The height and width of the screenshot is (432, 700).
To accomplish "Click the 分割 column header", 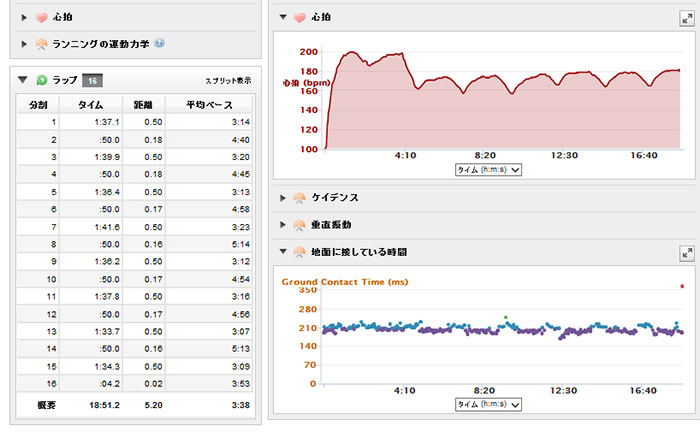I will click(x=38, y=105).
